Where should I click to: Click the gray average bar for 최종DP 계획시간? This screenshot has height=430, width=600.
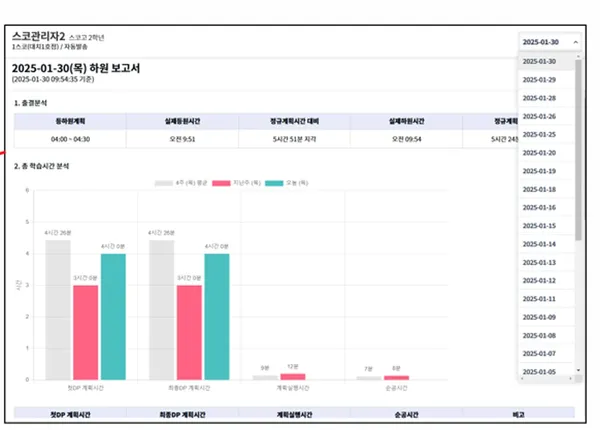pos(161,310)
